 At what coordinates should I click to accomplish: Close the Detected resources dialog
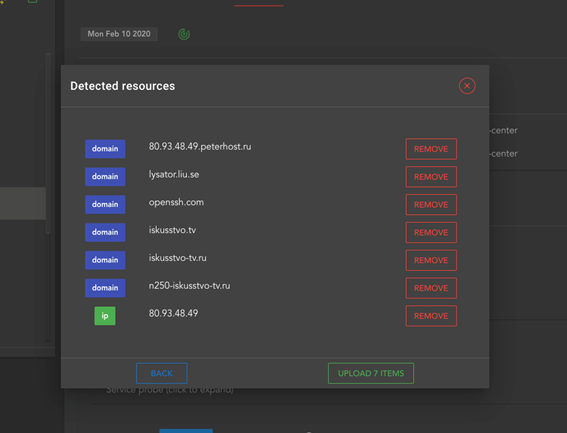(467, 86)
